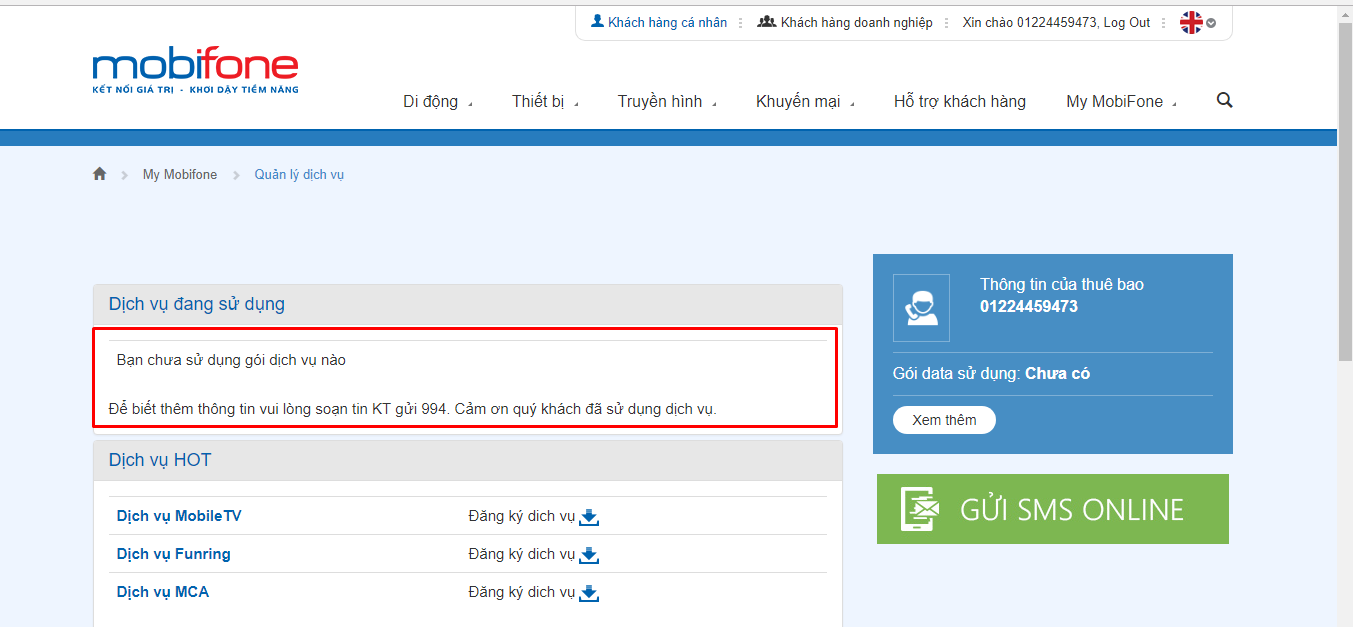
Task: Click the person icon beside Khách hàng cá nhân
Action: 597,21
